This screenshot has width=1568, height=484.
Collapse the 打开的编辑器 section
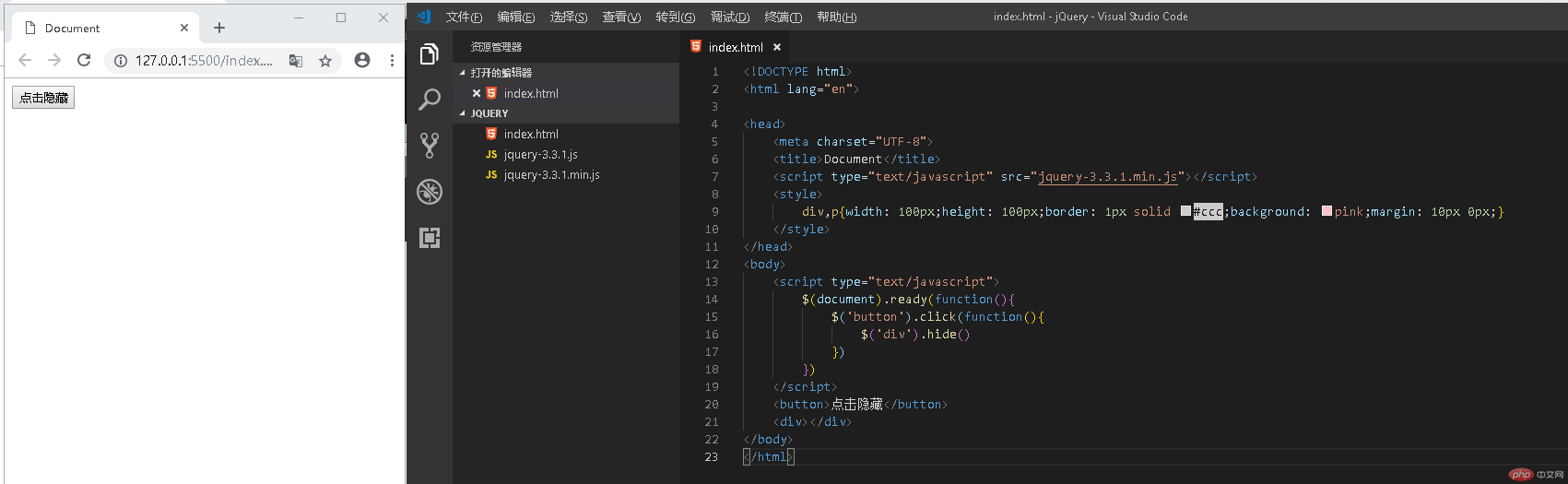(x=463, y=72)
